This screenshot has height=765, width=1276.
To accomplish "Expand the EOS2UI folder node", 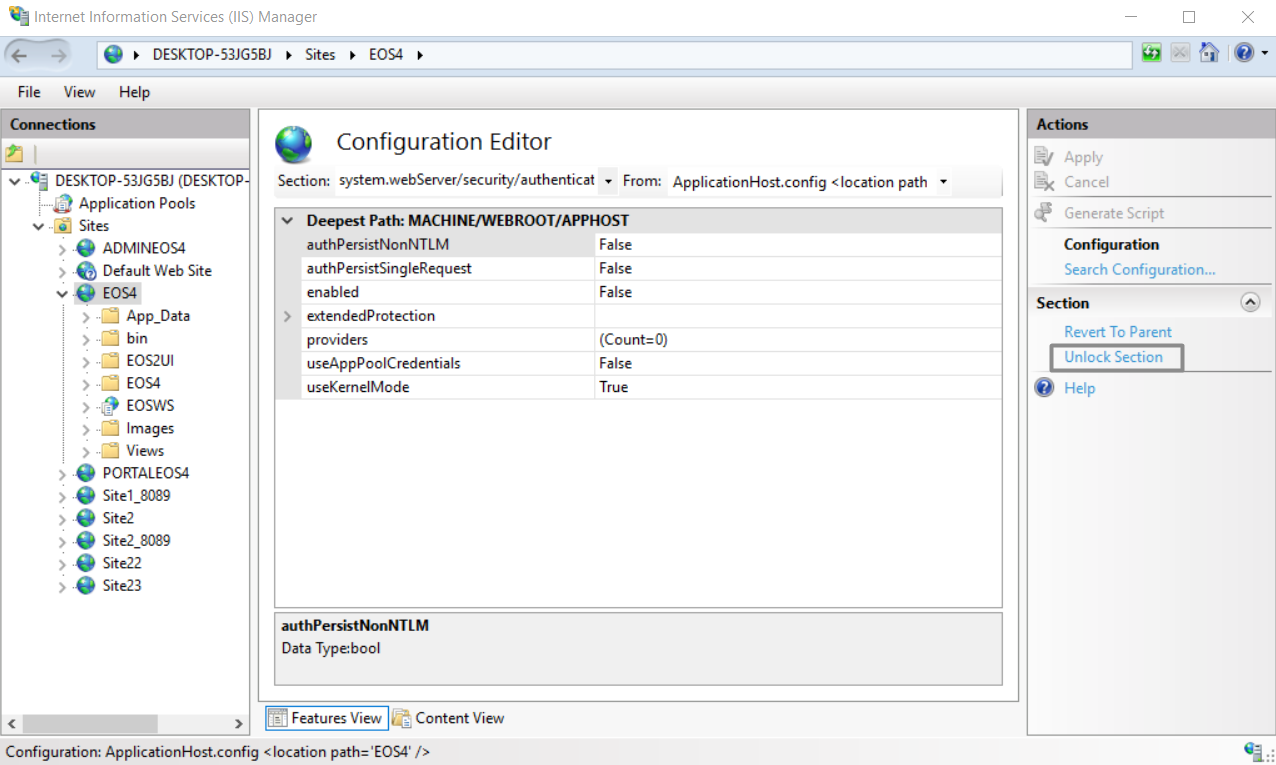I will click(x=87, y=361).
